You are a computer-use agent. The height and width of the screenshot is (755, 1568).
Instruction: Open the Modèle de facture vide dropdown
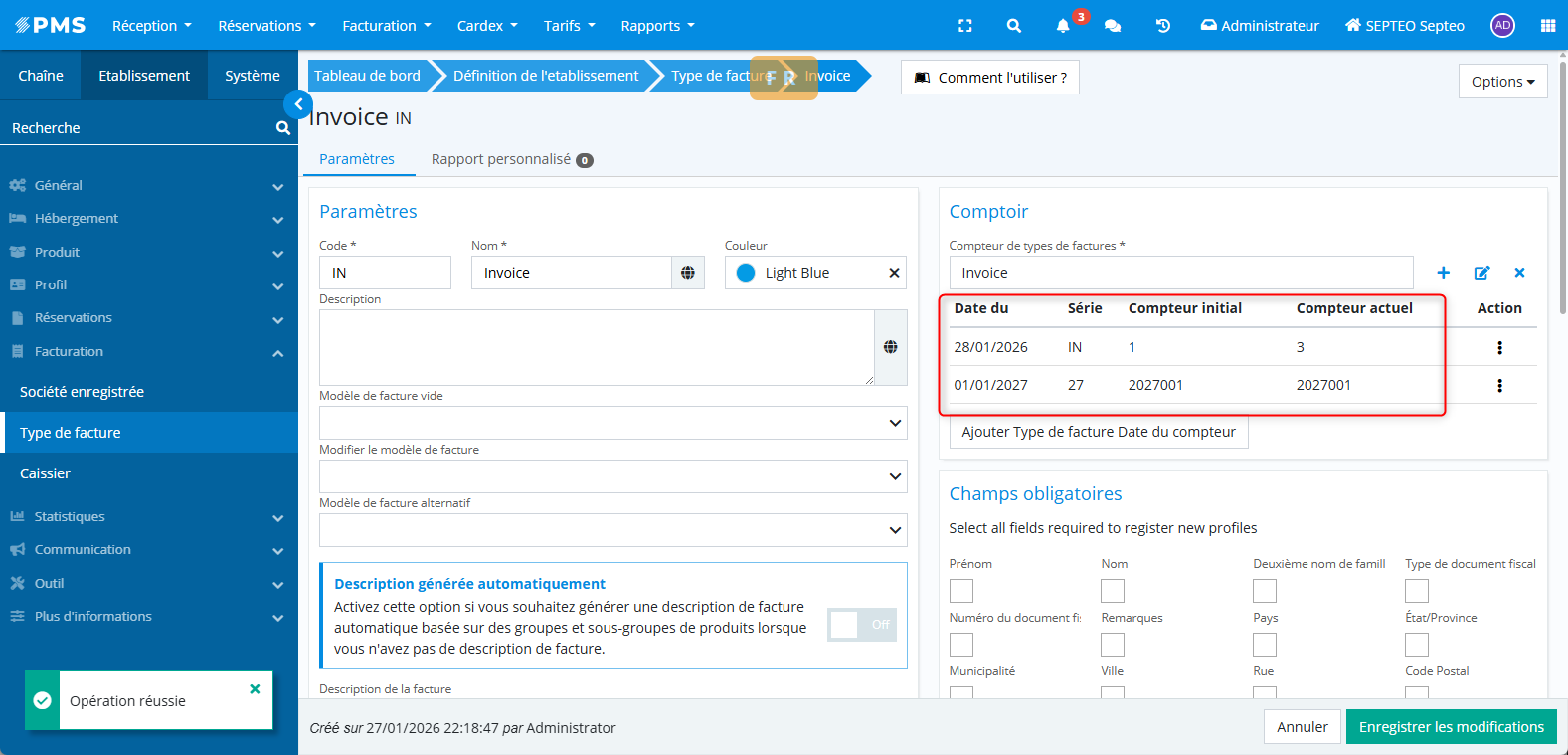click(x=612, y=423)
